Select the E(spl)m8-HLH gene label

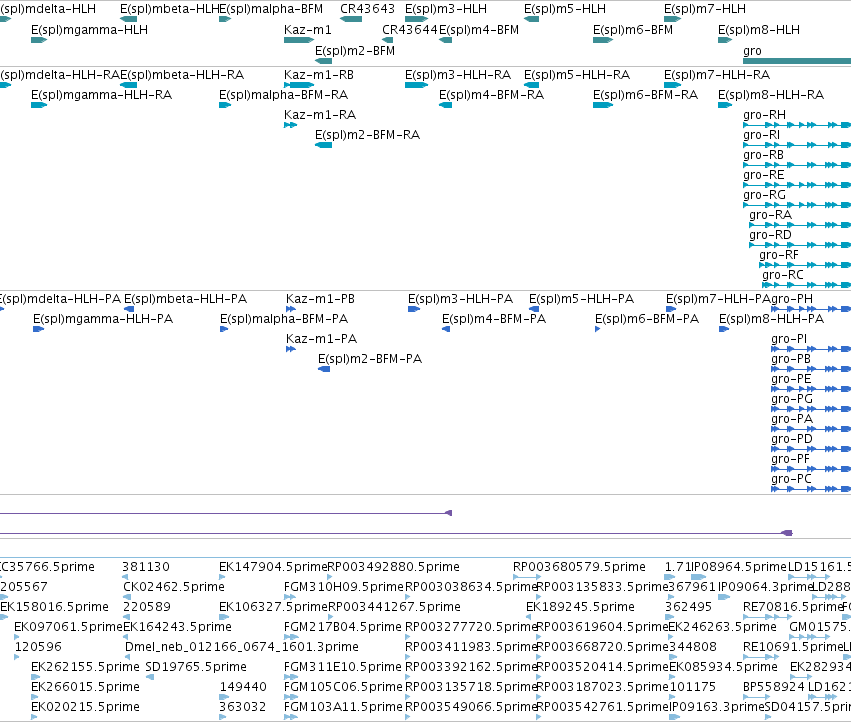[759, 30]
